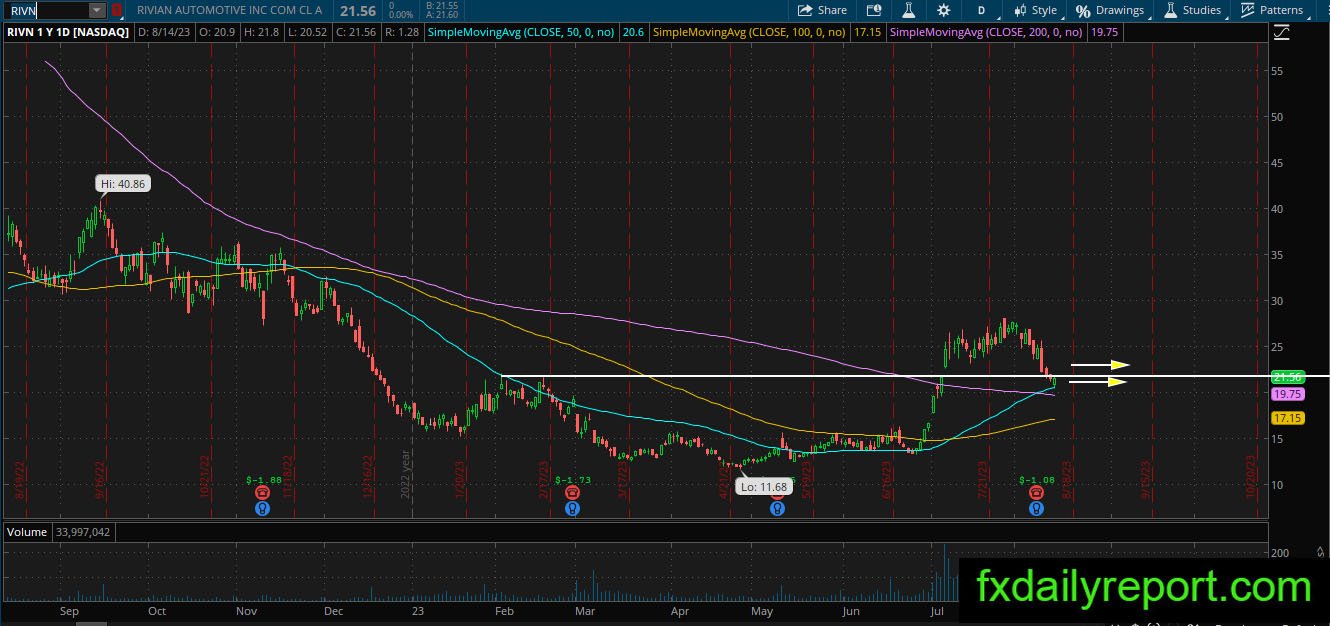Open the Drawings menu
This screenshot has height=626, width=1330.
[1110, 10]
